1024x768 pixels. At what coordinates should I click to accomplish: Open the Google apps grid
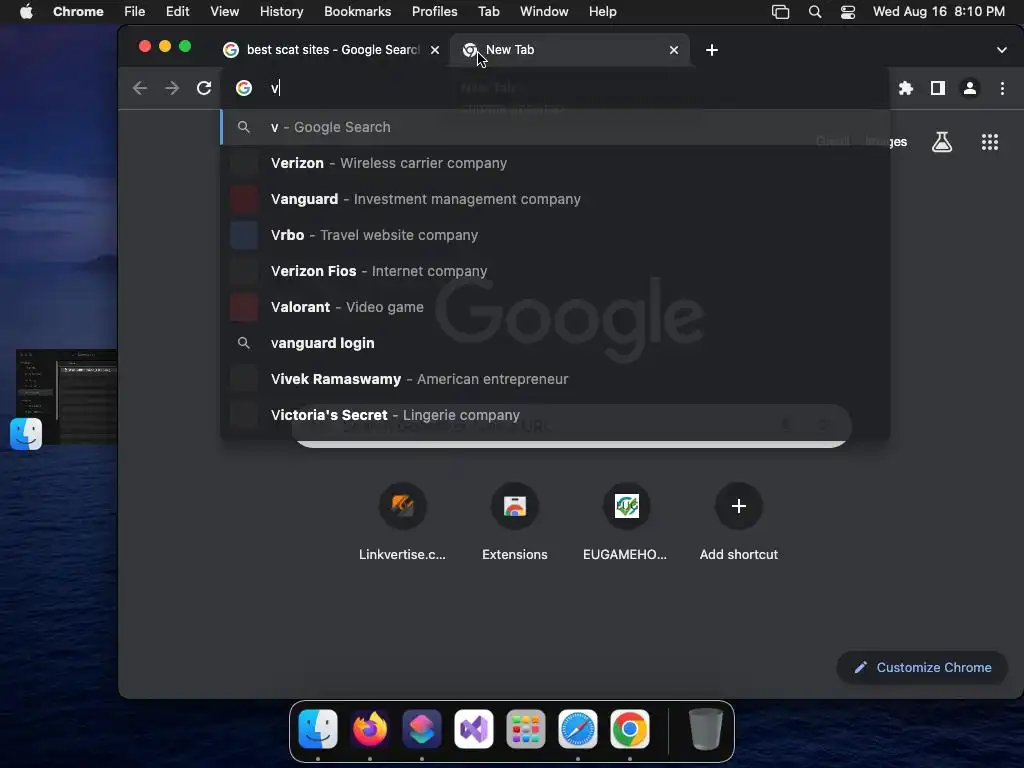990,142
